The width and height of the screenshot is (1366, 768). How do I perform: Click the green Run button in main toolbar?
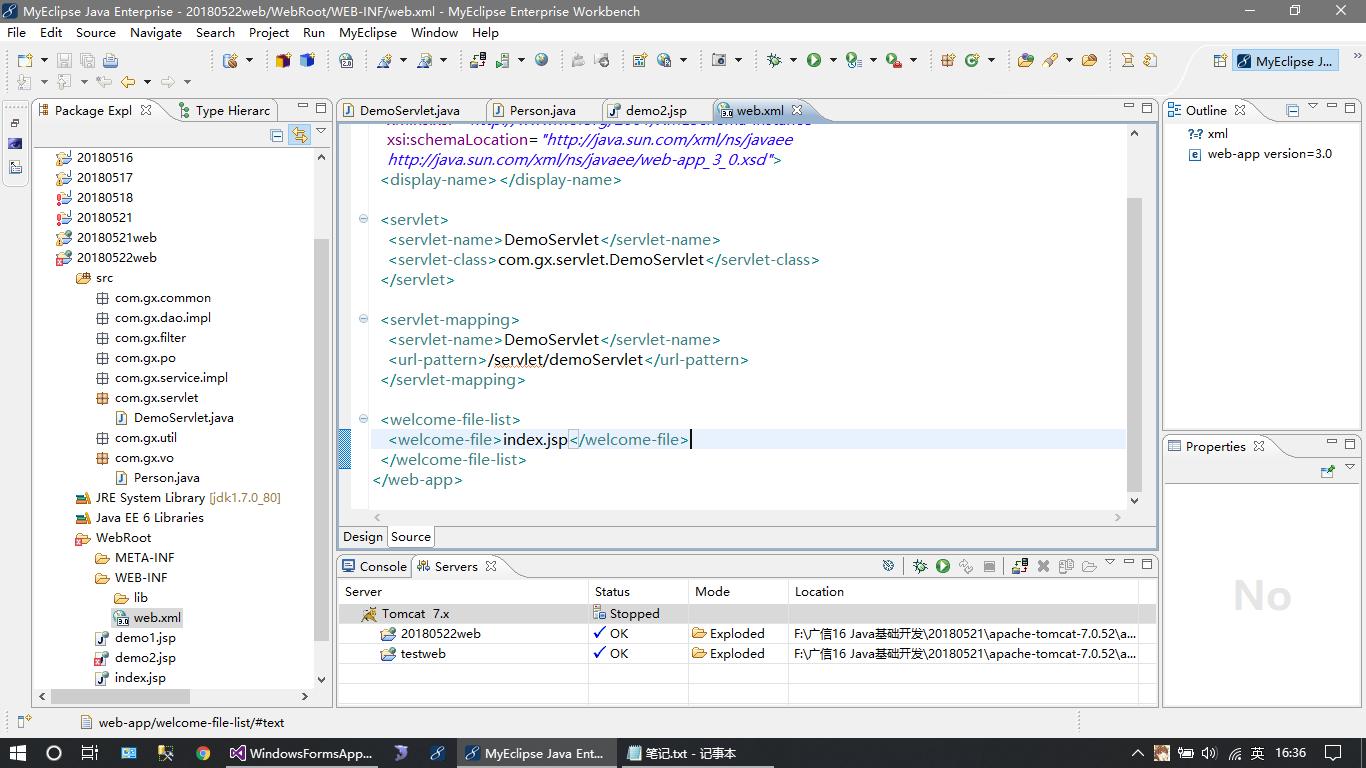pos(814,61)
